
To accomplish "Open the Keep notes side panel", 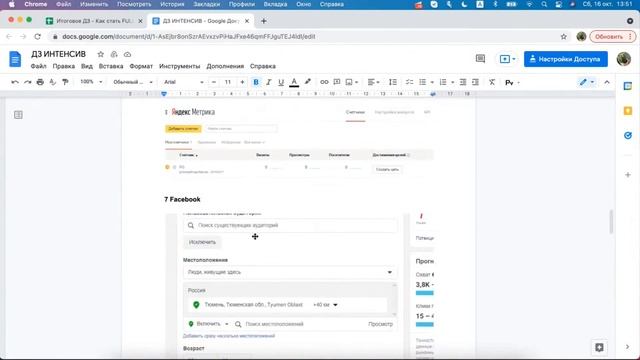I will pos(628,111).
